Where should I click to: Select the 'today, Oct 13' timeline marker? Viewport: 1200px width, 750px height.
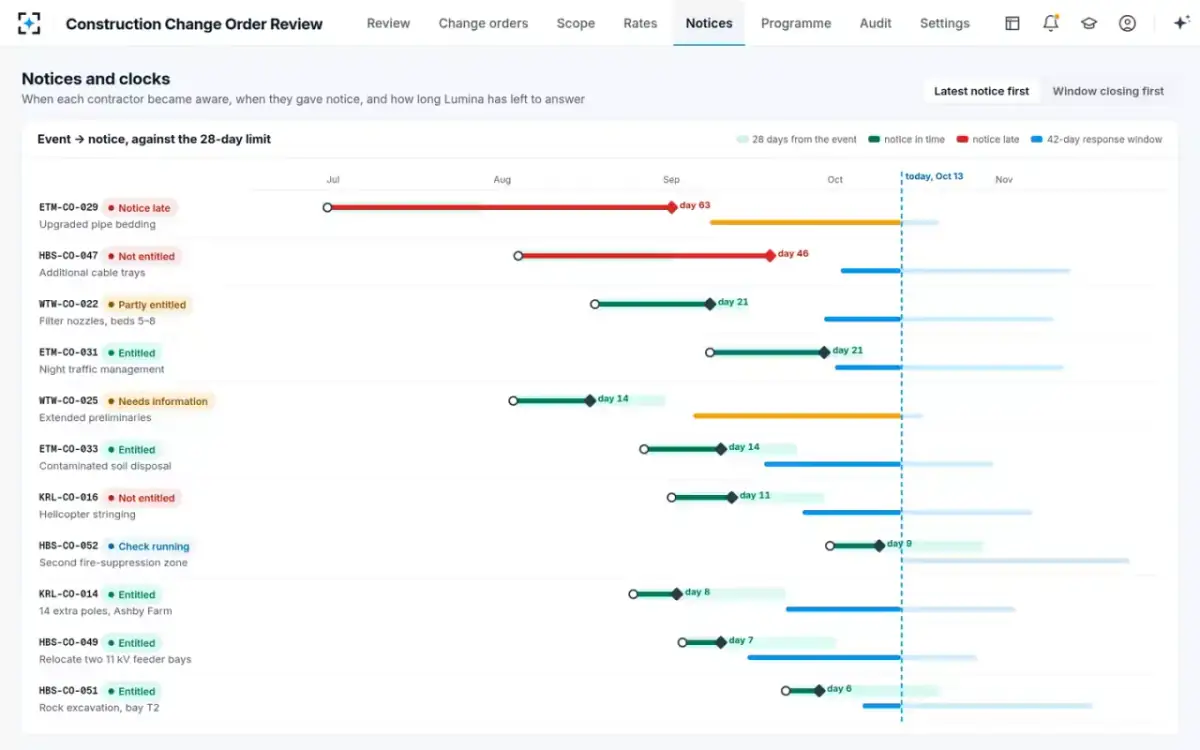tap(933, 176)
